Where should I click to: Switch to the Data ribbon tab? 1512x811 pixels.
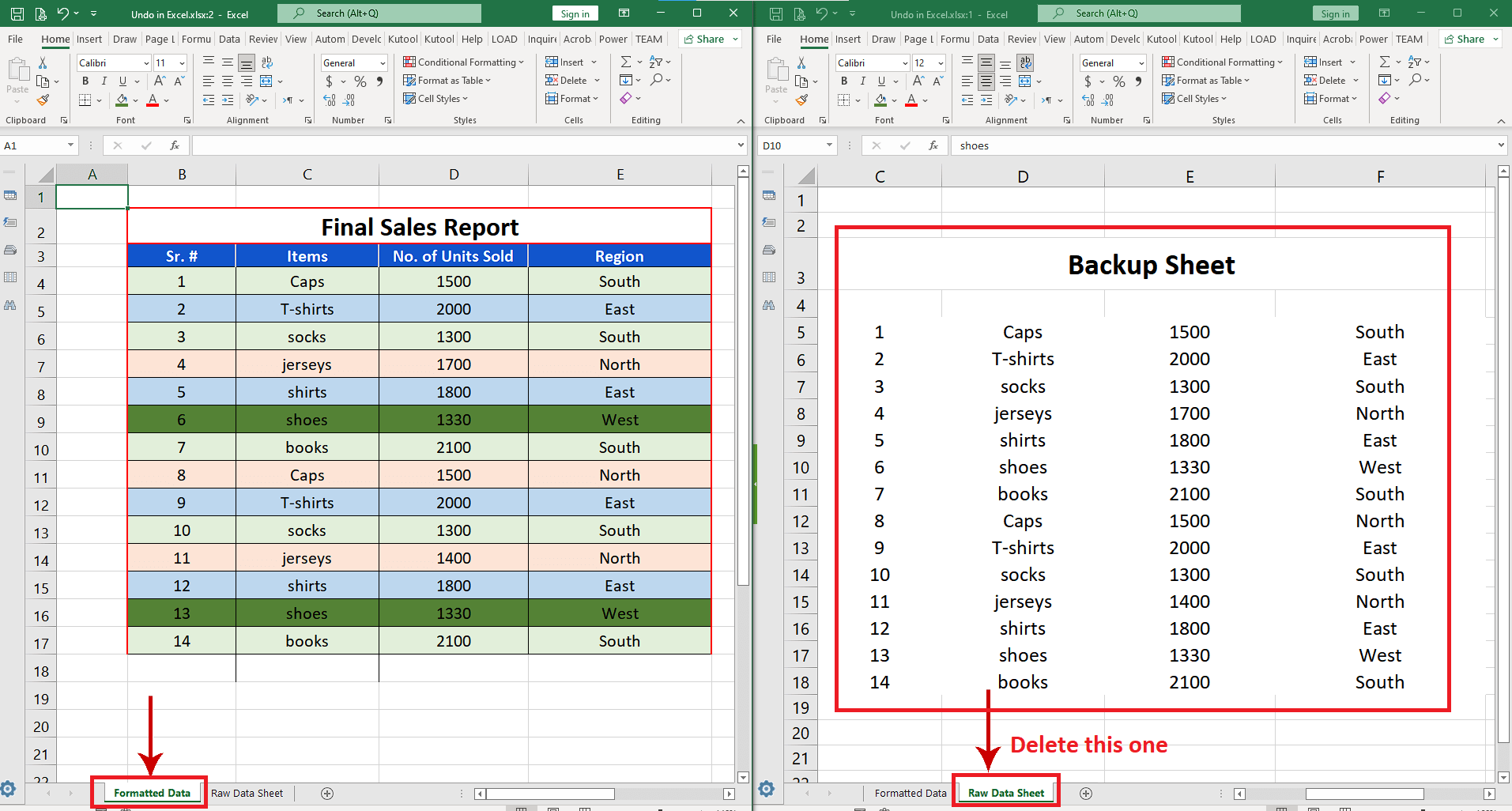(x=229, y=39)
